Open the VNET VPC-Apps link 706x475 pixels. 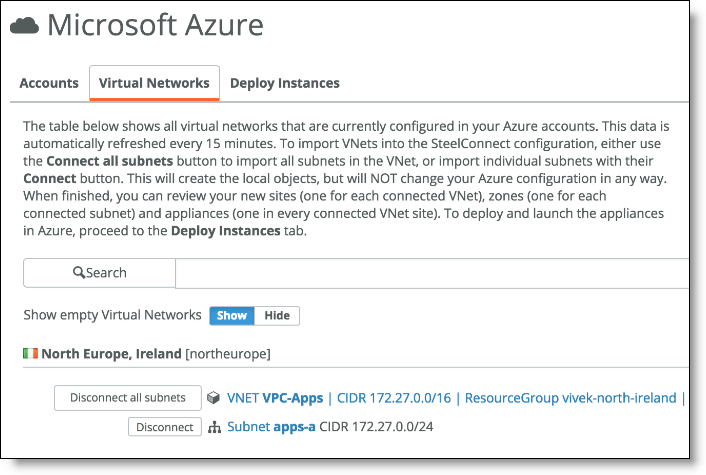point(275,398)
